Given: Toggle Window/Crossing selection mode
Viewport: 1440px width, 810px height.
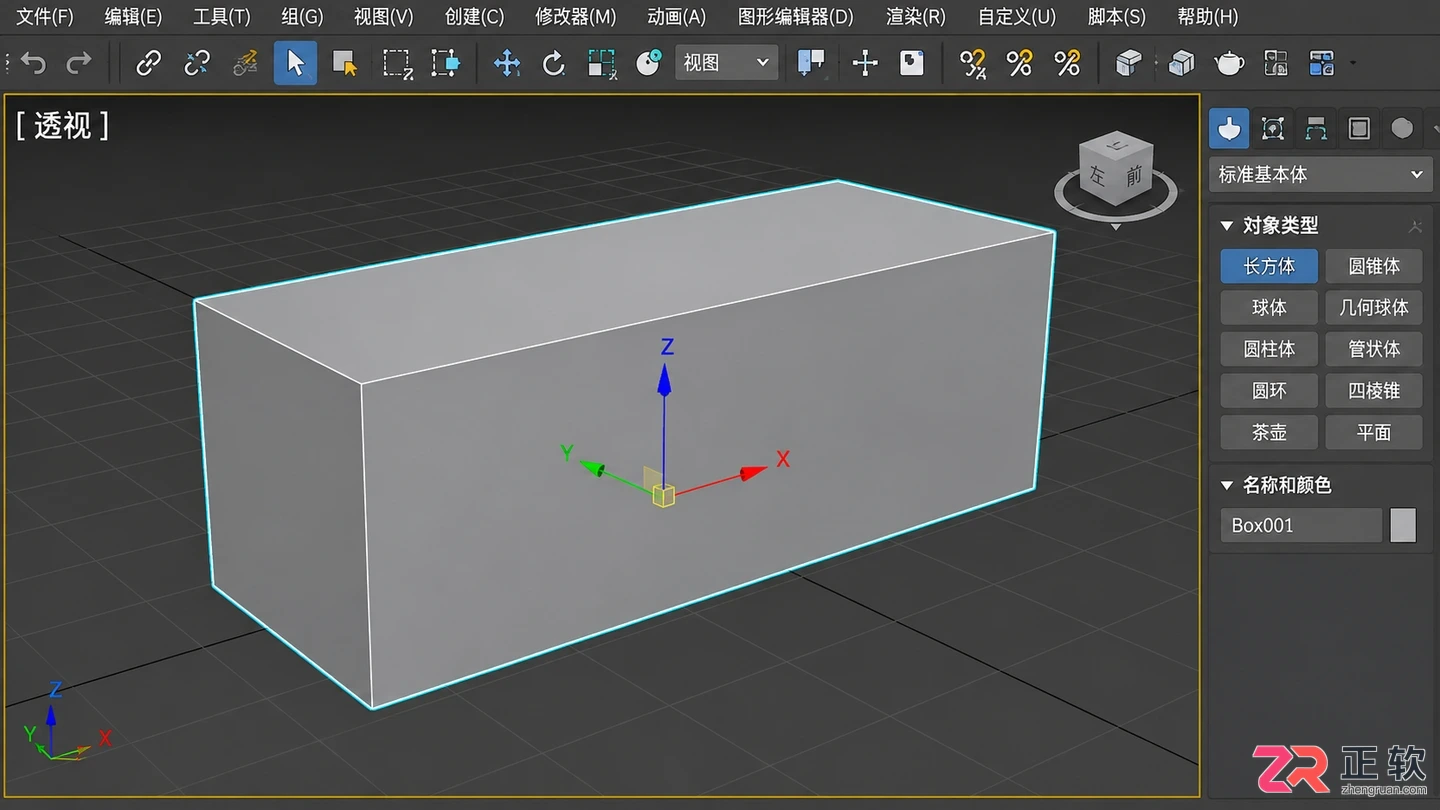Looking at the screenshot, I should coord(446,63).
